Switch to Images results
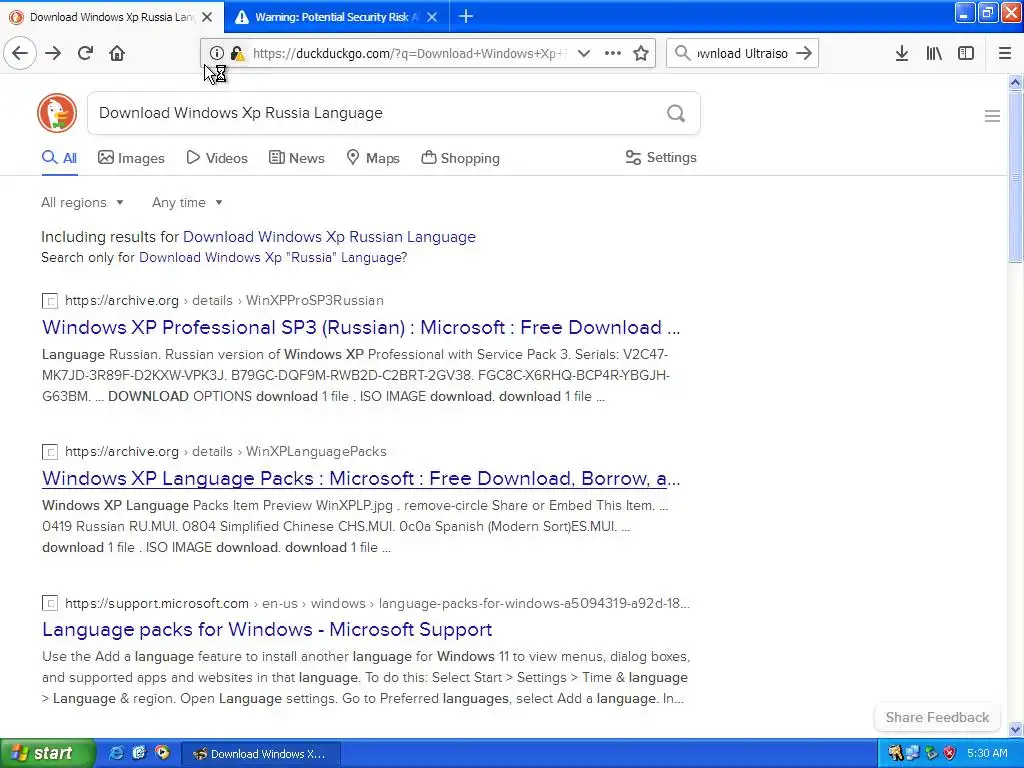Screen dimensions: 1024x768 pos(131,158)
